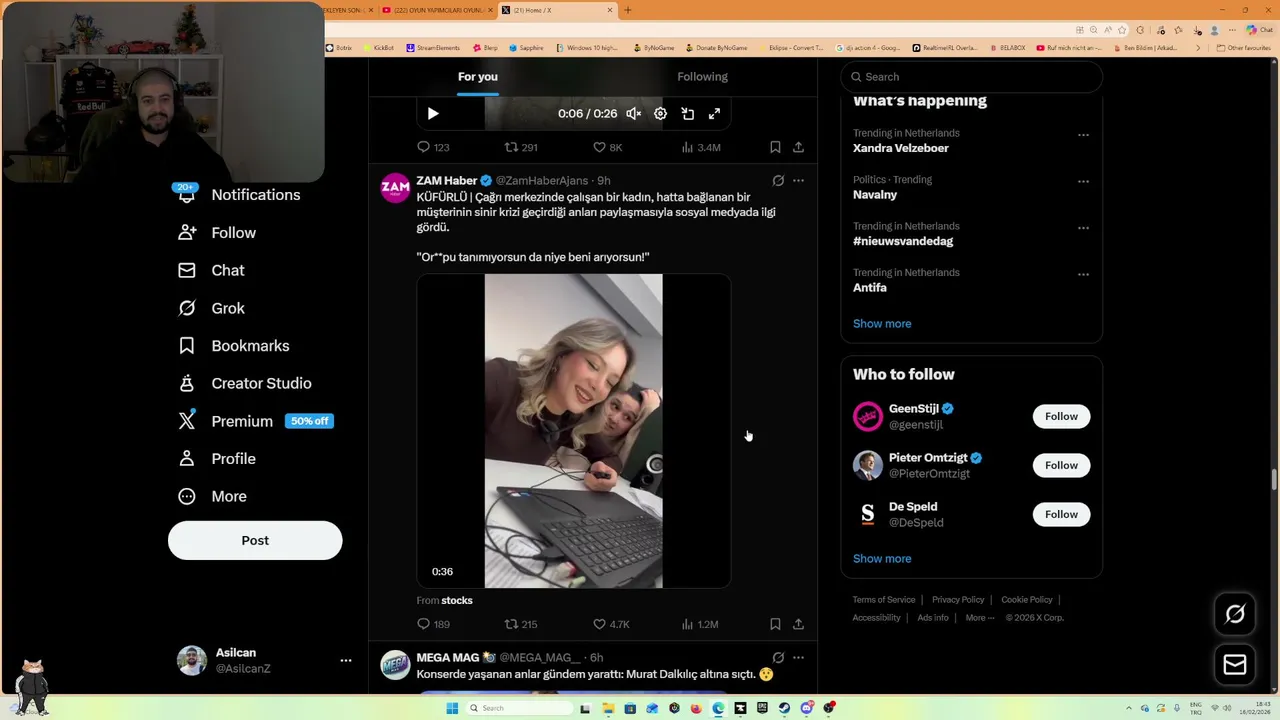
Task: Like the ZAM Haber post with 4.7K likes
Action: click(x=611, y=624)
